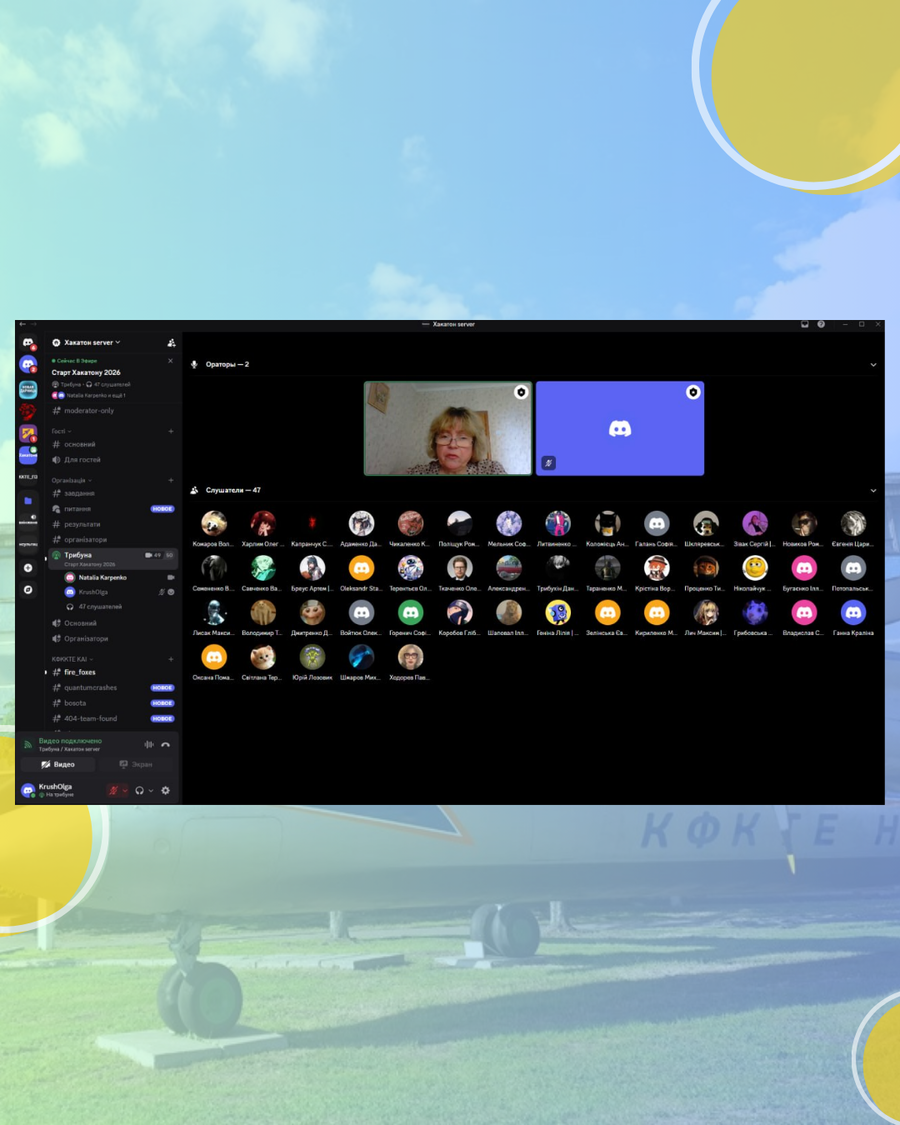The height and width of the screenshot is (1125, 900).
Task: Open direct messages Discord home icon
Action: coord(28,343)
